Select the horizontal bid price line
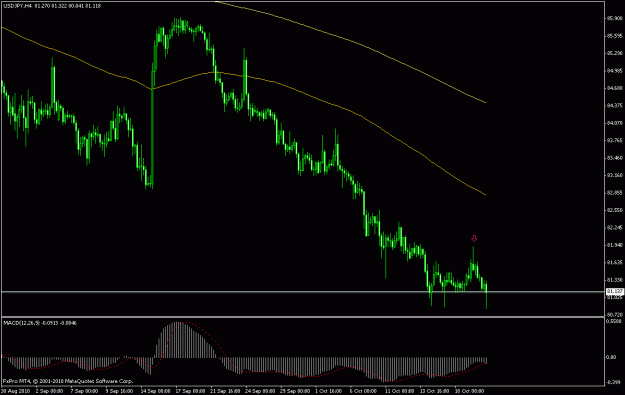Viewport: 625px width, 395px height. click(x=303, y=292)
